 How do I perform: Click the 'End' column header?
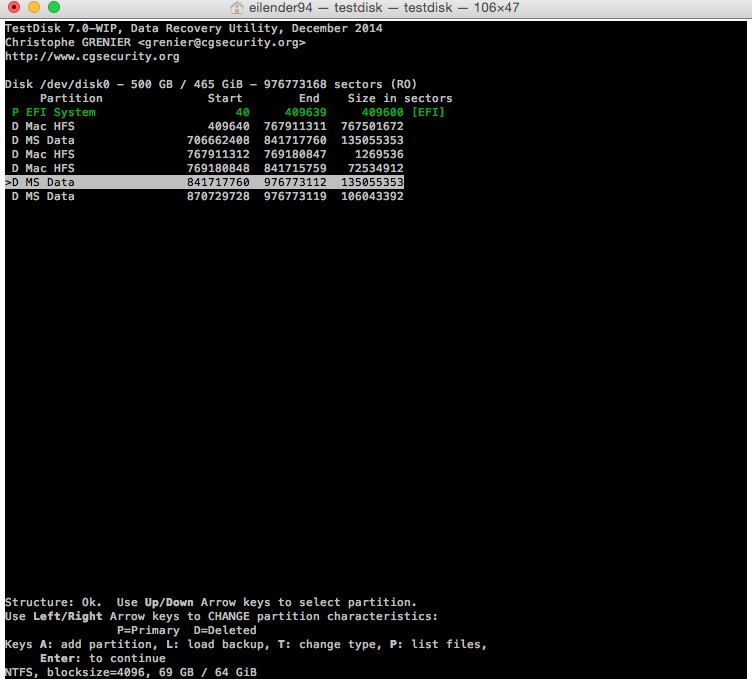(309, 98)
